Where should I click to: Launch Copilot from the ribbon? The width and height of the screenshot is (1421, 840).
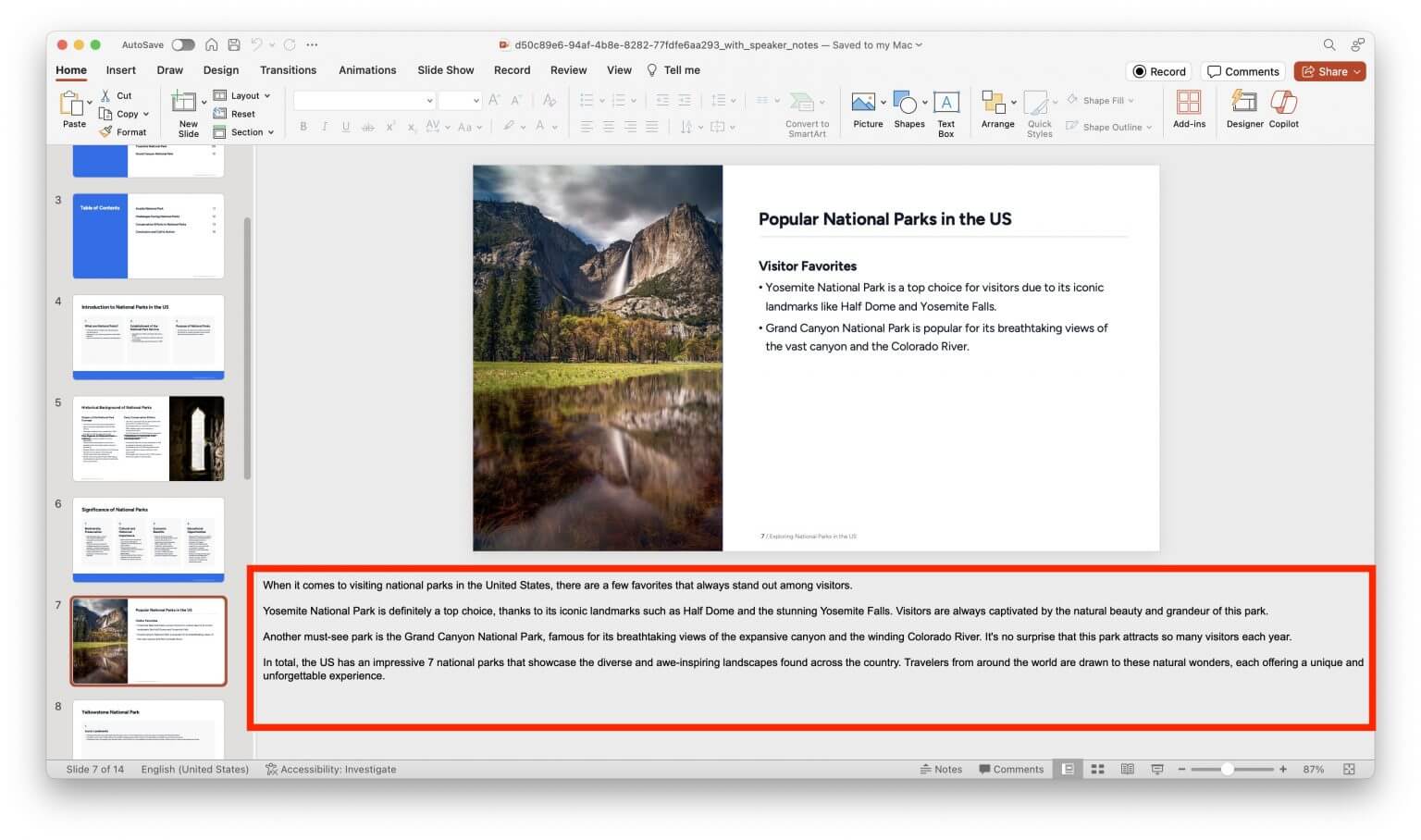click(x=1284, y=109)
